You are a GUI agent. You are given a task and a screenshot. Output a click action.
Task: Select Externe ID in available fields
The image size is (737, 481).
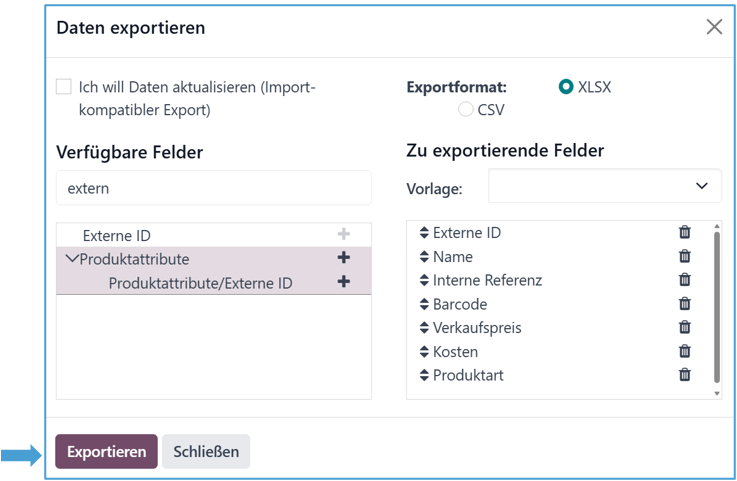click(117, 236)
